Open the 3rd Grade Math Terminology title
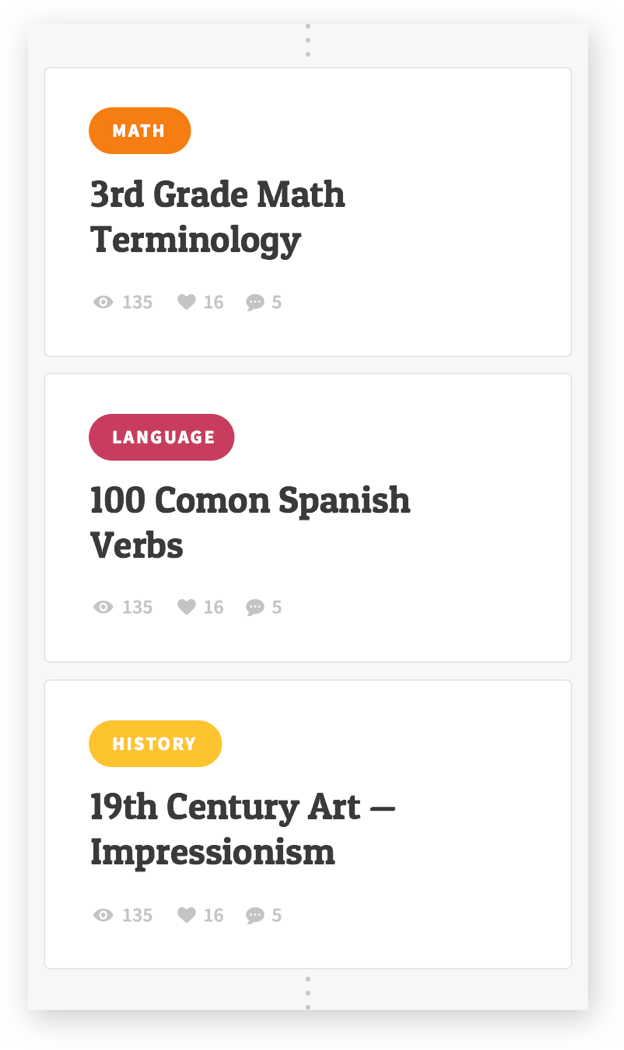Viewport: 624px width, 1050px height. coord(217,216)
